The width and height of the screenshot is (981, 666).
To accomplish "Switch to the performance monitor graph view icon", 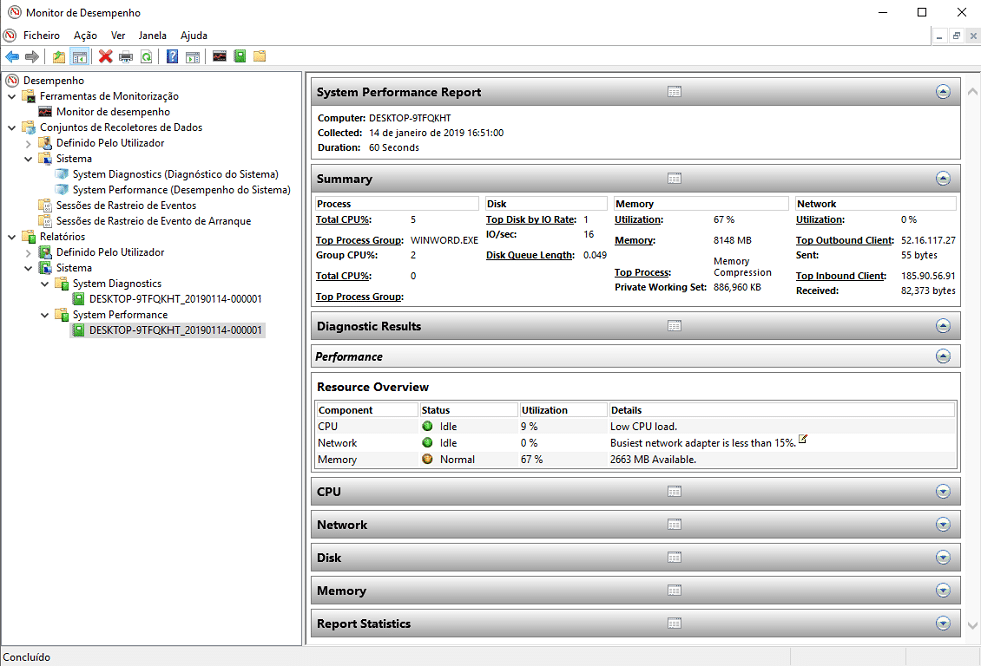I will click(220, 56).
